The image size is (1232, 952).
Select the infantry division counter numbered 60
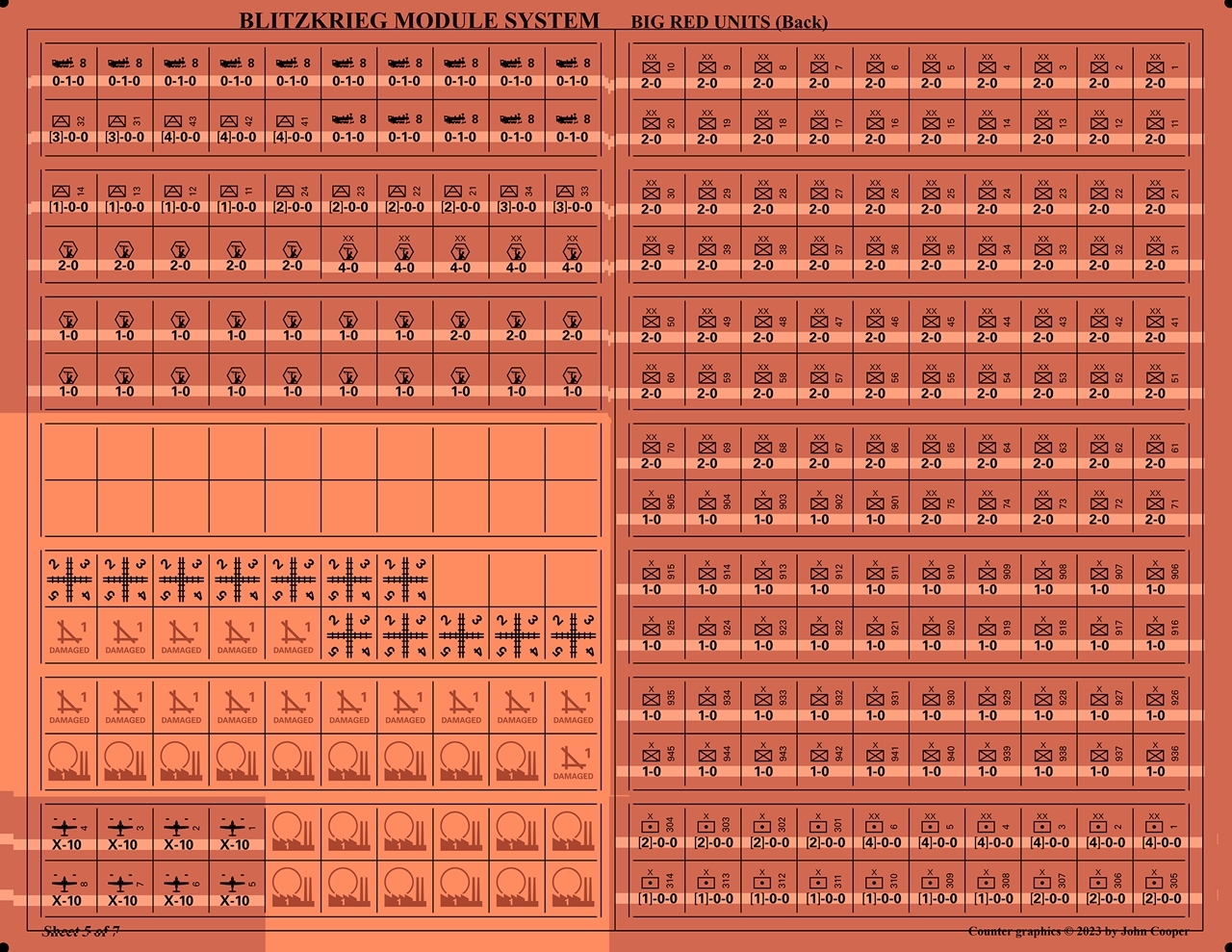coord(658,382)
